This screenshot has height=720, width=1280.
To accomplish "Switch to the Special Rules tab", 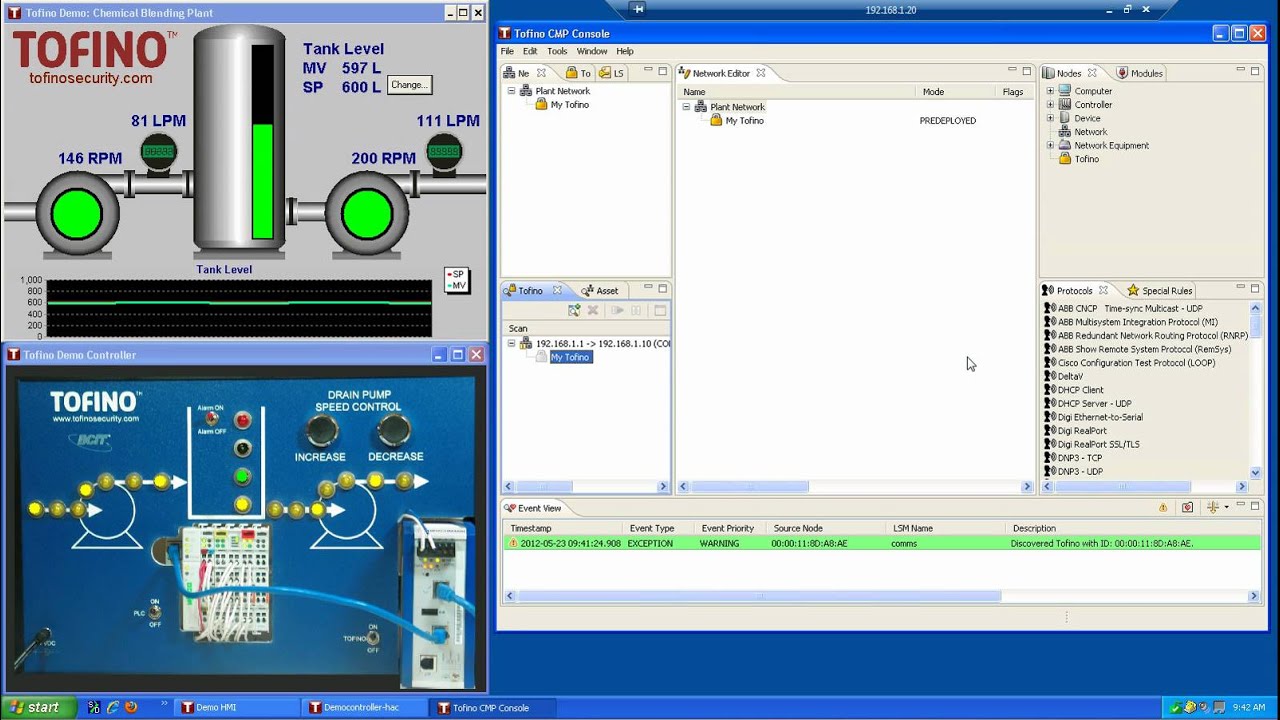I will [1160, 291].
